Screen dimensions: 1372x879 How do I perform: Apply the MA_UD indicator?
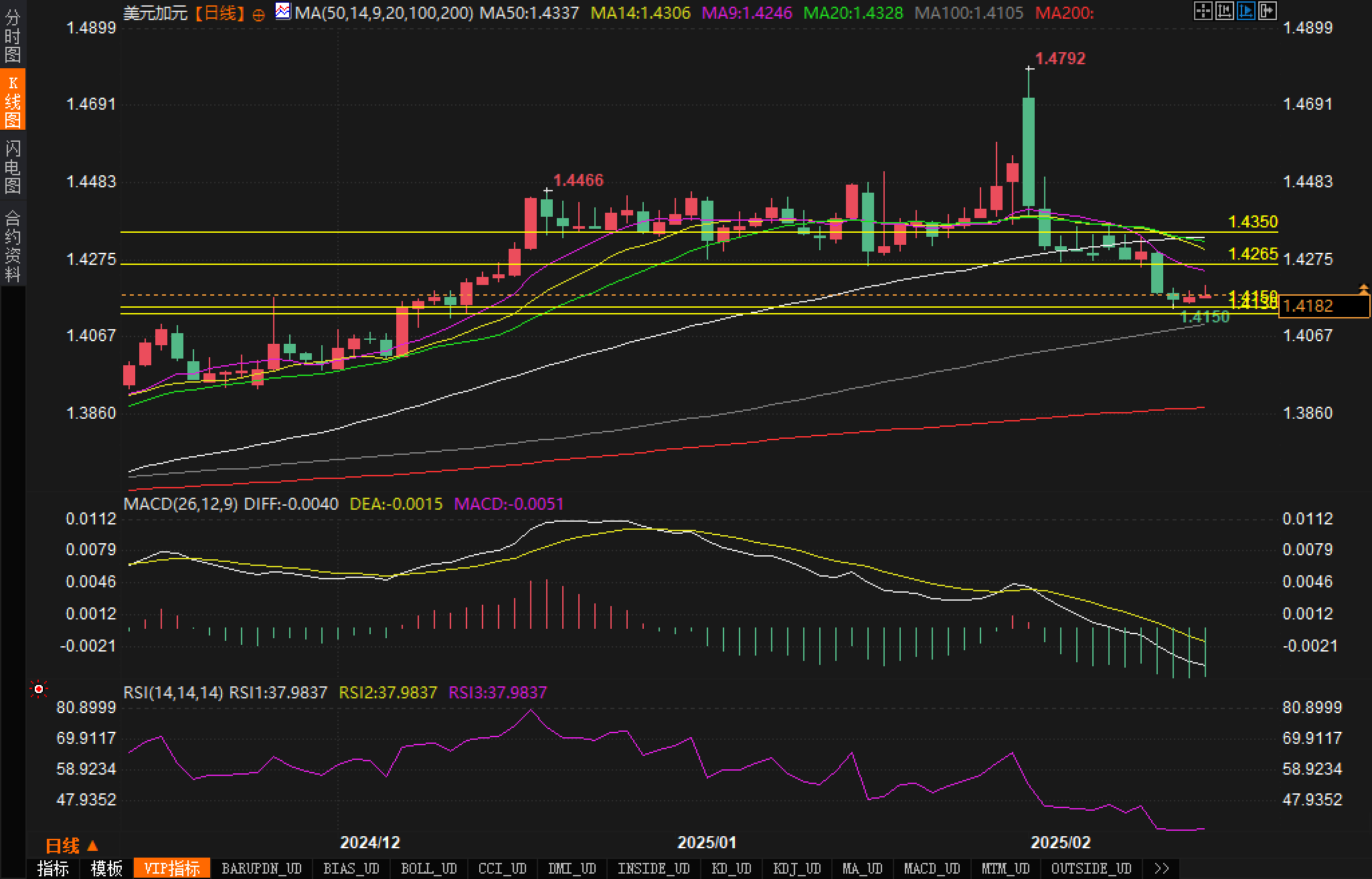863,868
